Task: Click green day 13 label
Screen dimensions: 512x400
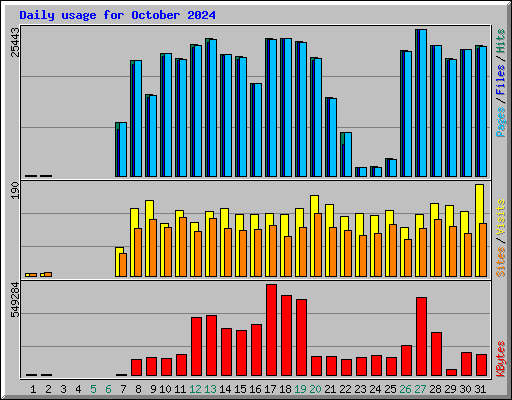Action: point(210,389)
